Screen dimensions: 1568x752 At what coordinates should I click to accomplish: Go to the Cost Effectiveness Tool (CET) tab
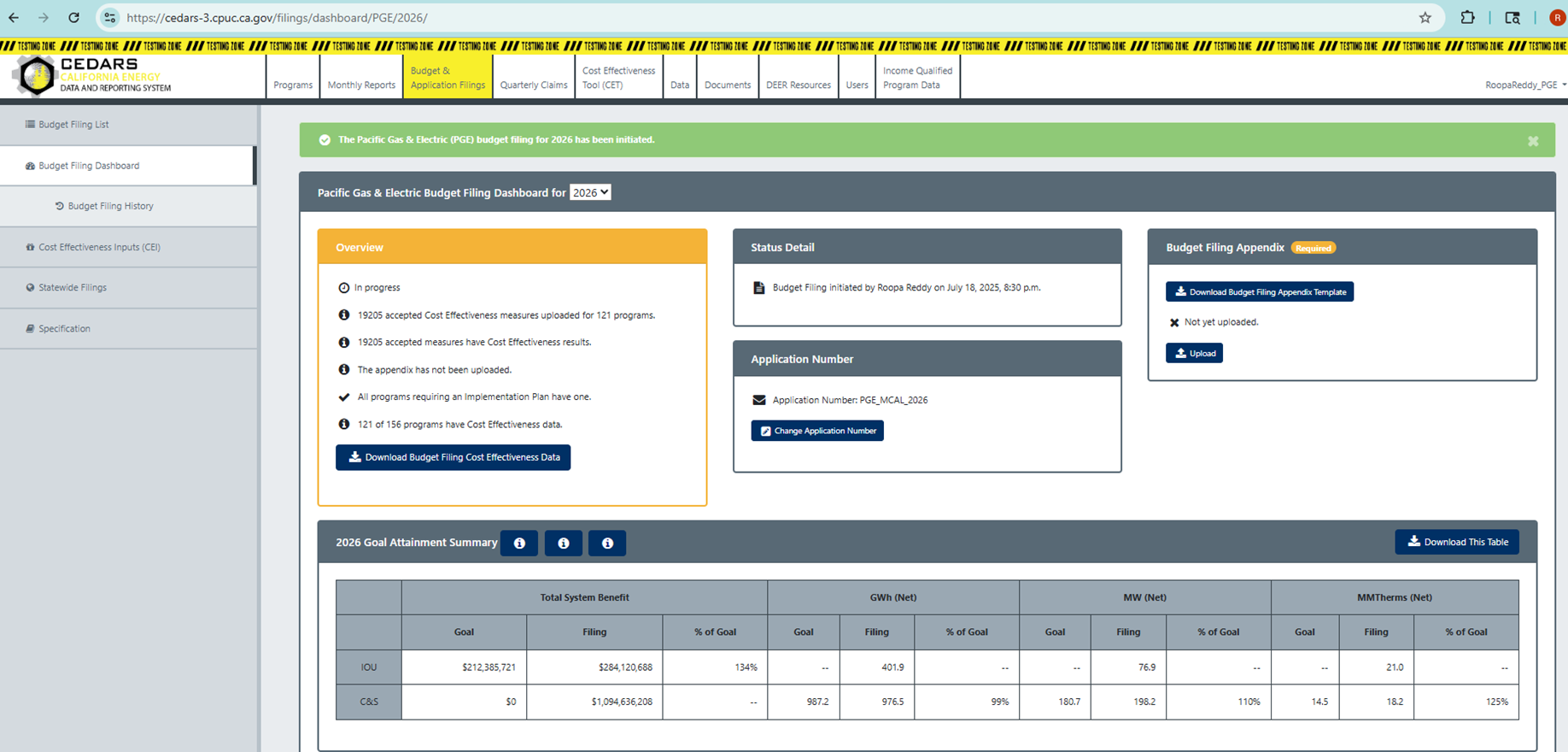(618, 77)
